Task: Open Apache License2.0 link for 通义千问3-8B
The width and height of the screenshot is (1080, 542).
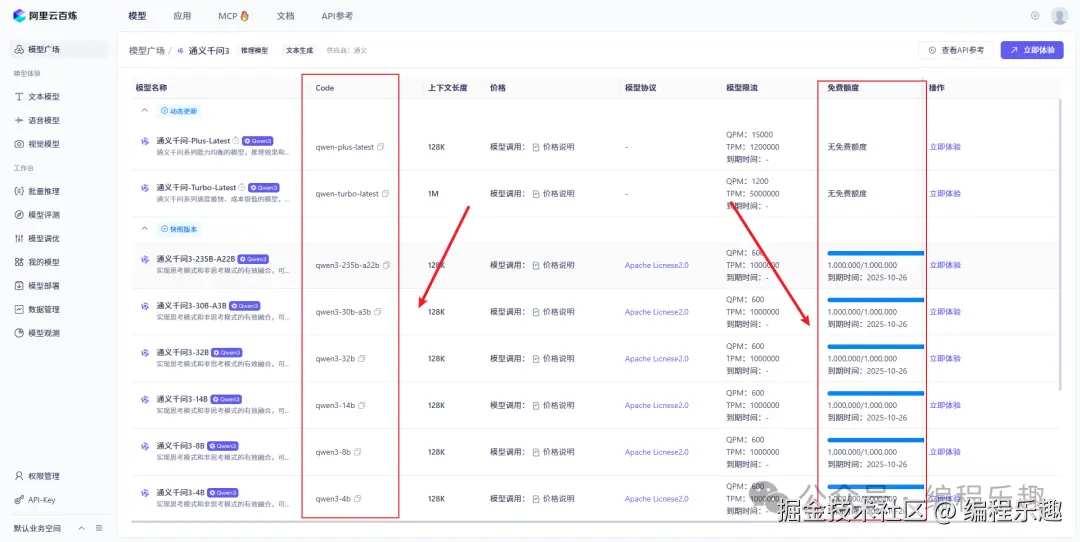Action: (656, 452)
